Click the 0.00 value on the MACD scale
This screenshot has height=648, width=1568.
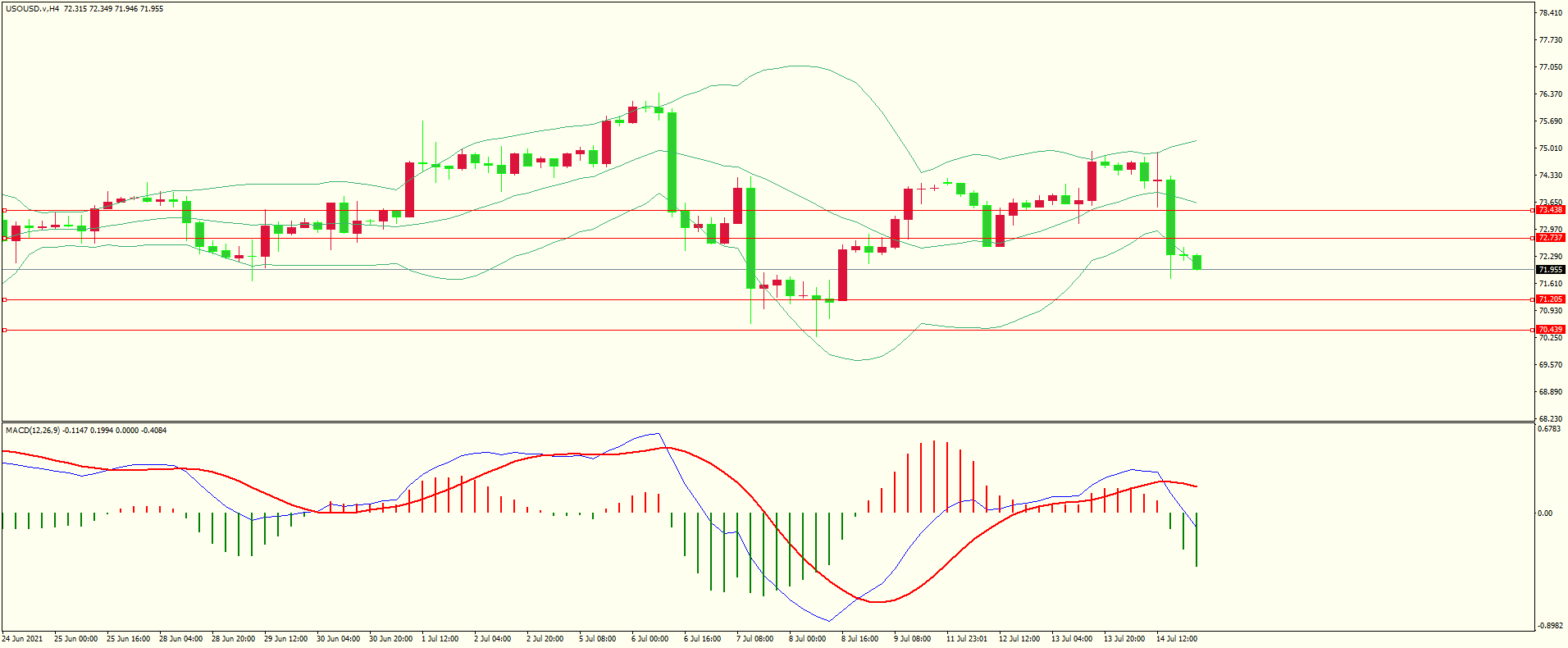(x=1545, y=513)
